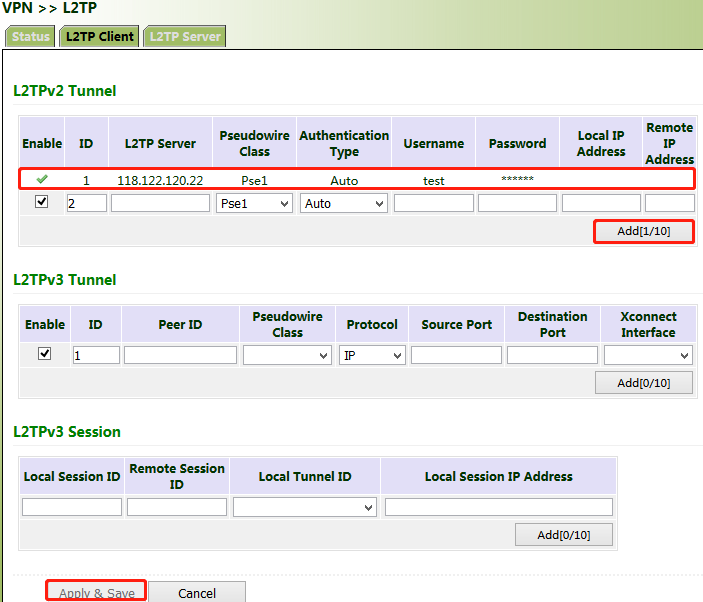Open the Protocol dropdown showing IP

pyautogui.click(x=372, y=355)
